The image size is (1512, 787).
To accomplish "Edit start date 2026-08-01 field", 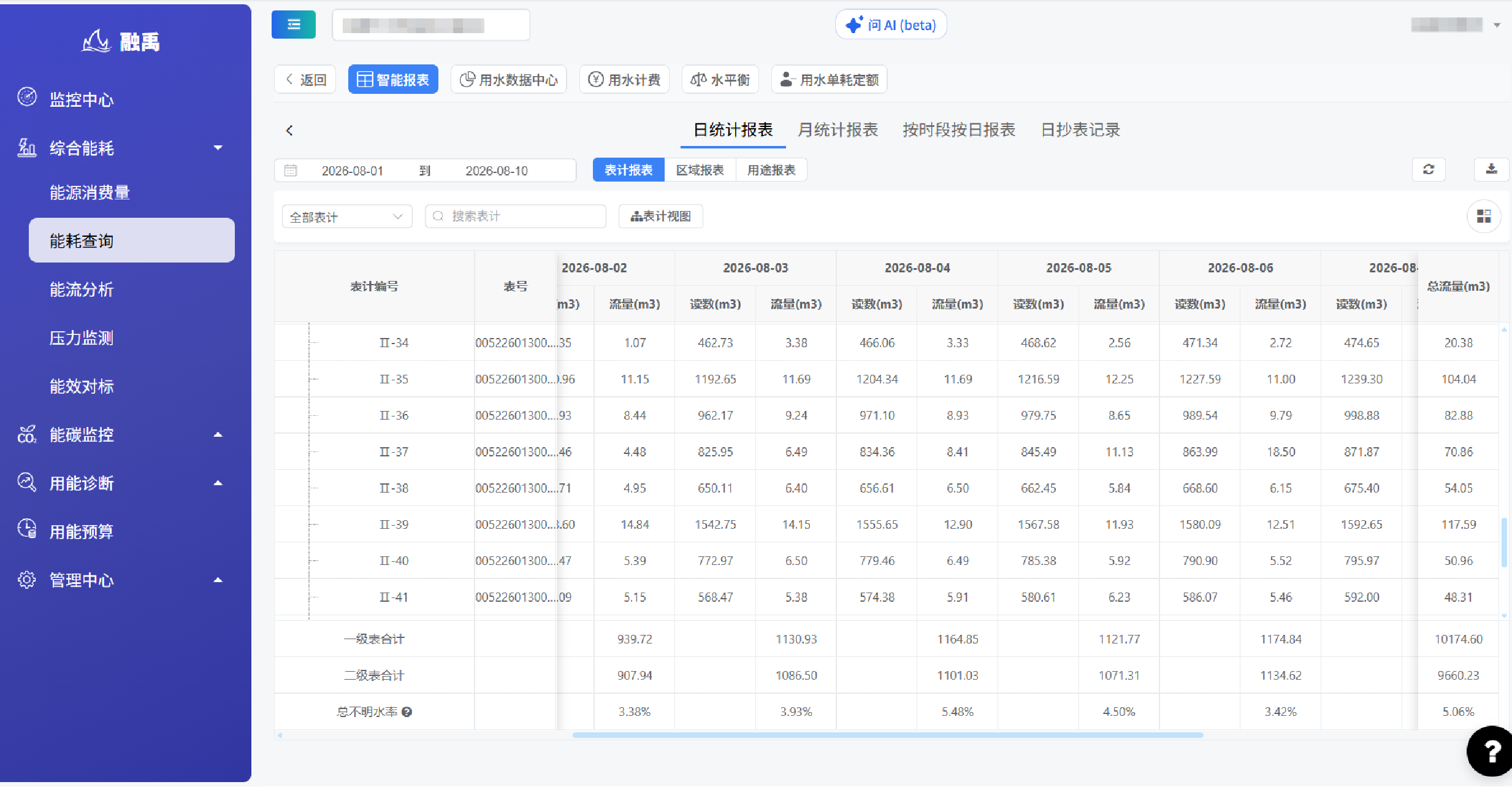I will [x=353, y=171].
